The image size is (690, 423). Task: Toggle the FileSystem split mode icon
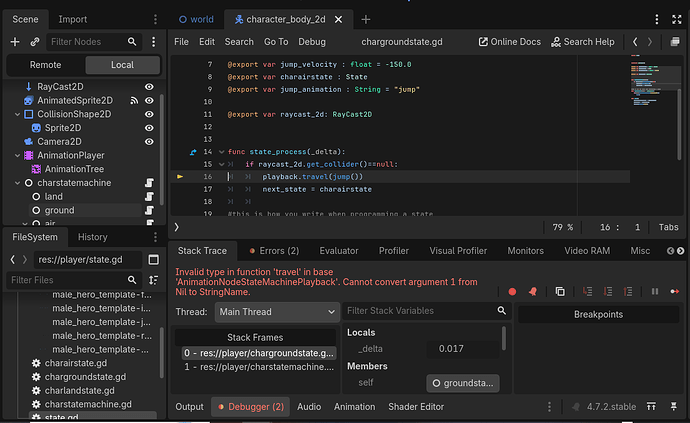coord(154,260)
